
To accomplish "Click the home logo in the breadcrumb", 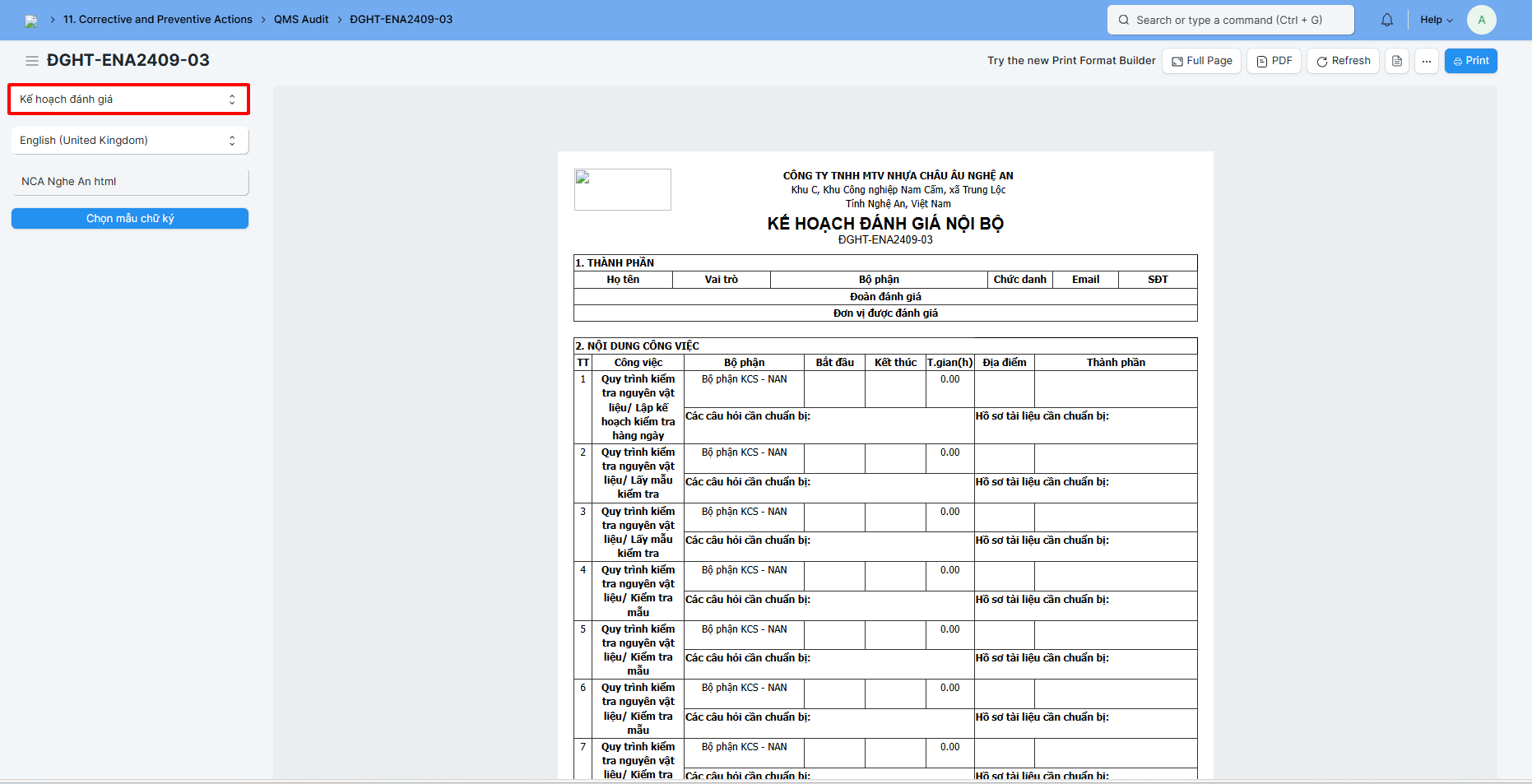I will click(31, 21).
